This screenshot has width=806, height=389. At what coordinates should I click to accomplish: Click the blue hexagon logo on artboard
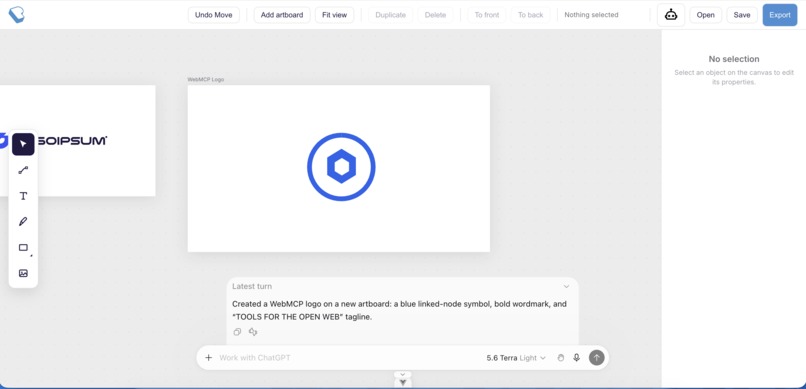(341, 167)
